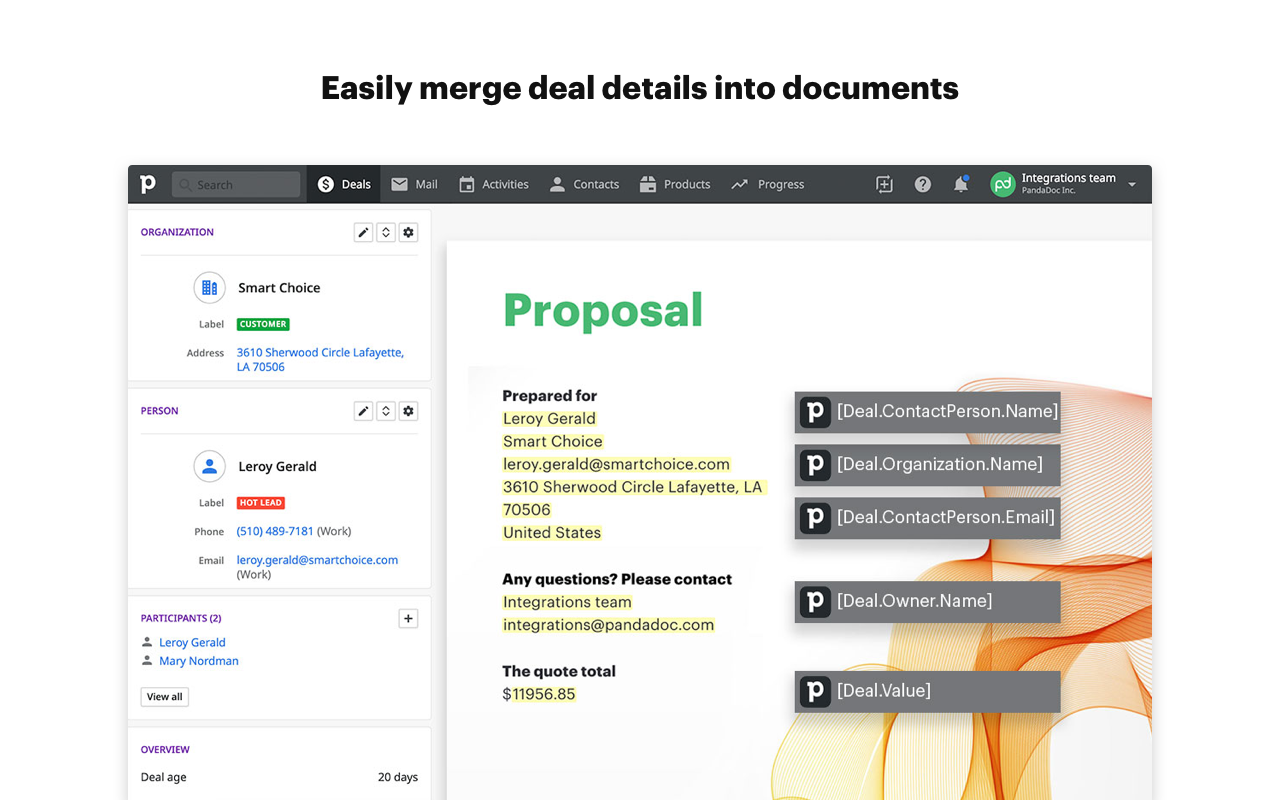Click highlighted Leroy Gerald in proposal
The height and width of the screenshot is (800, 1280).
click(x=549, y=418)
